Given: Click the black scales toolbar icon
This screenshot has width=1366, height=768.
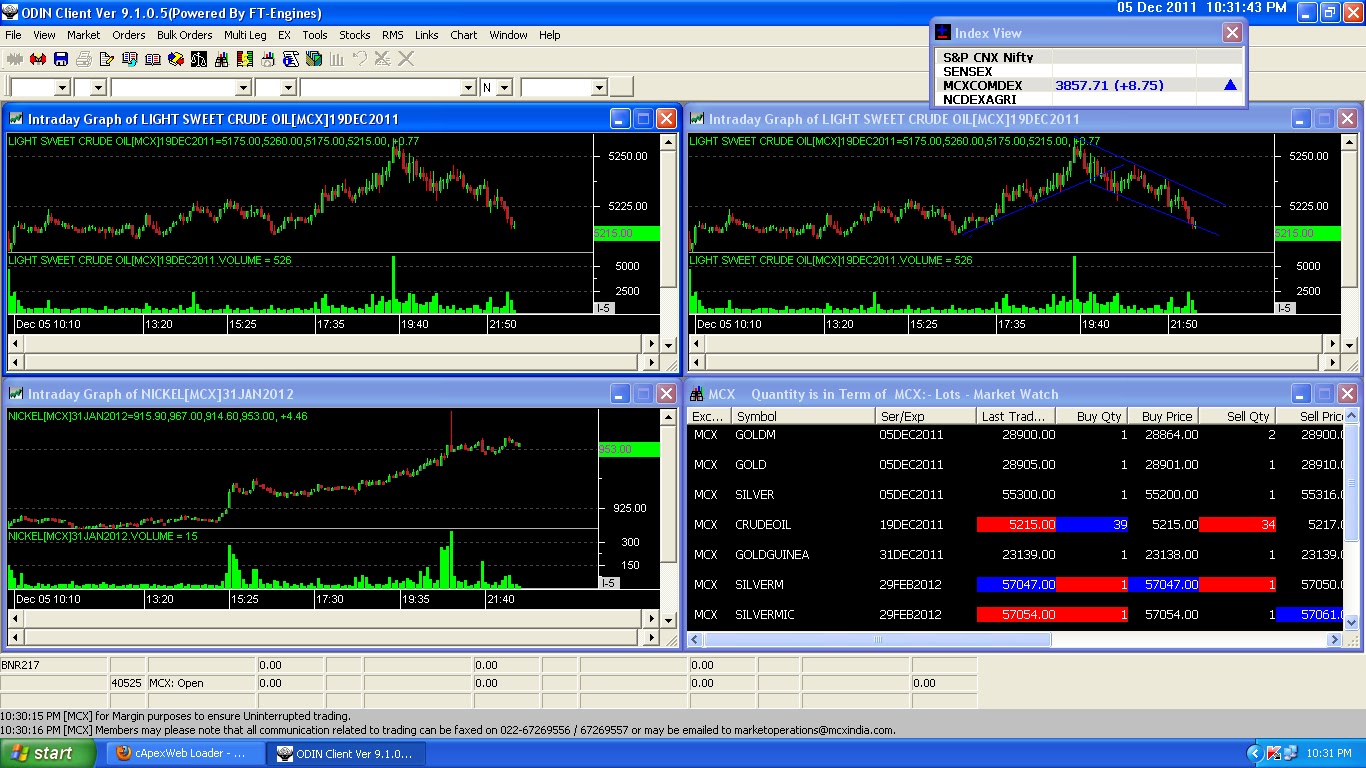Looking at the screenshot, I should click(199, 59).
